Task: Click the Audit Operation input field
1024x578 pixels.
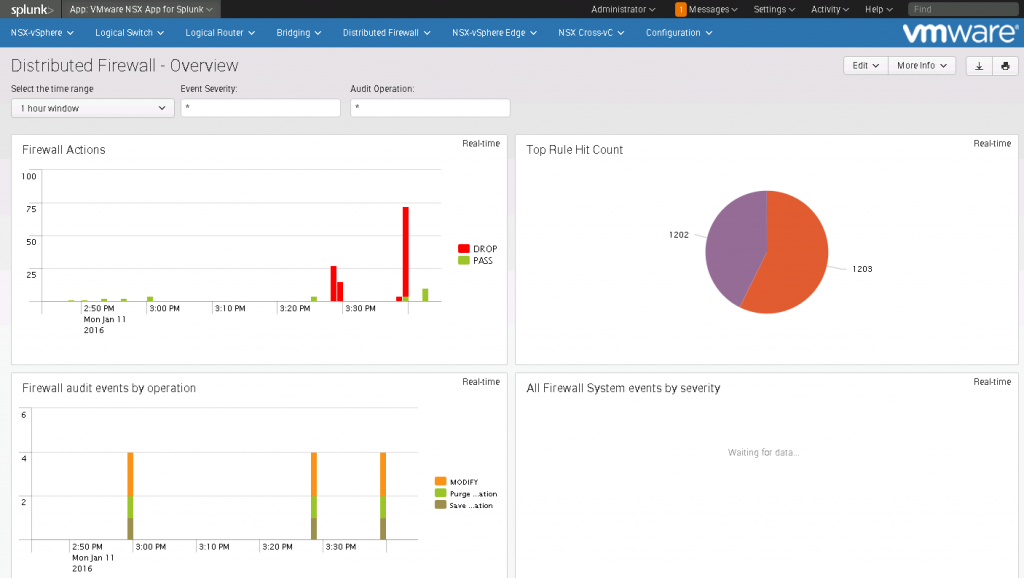Action: pyautogui.click(x=430, y=108)
